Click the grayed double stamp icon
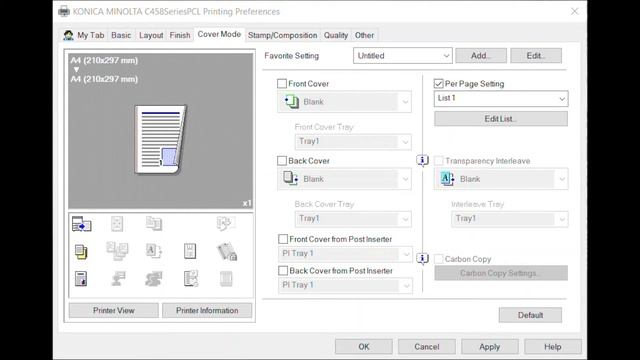The height and width of the screenshot is (360, 640). [x=153, y=279]
